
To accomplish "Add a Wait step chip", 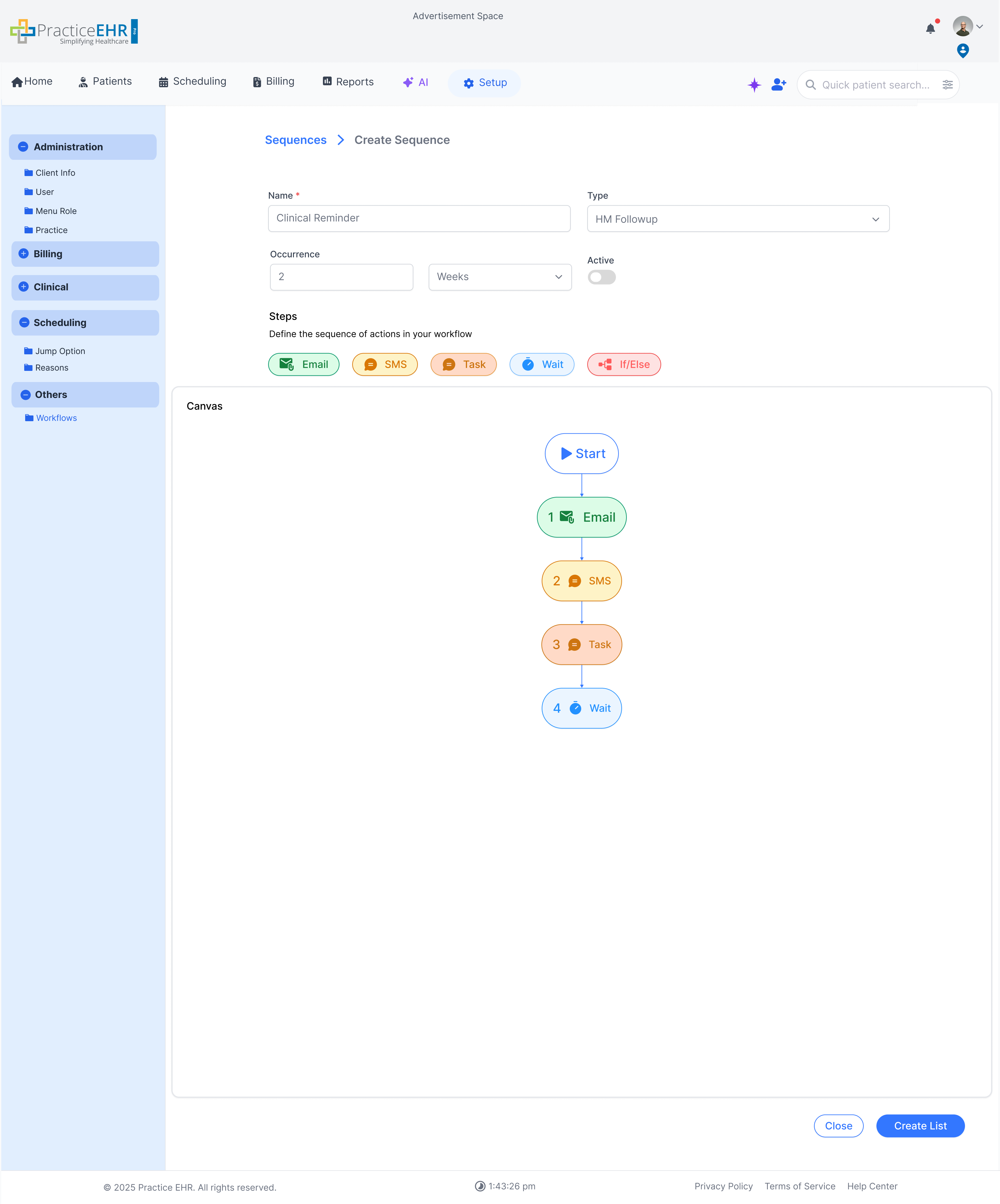I will (541, 365).
